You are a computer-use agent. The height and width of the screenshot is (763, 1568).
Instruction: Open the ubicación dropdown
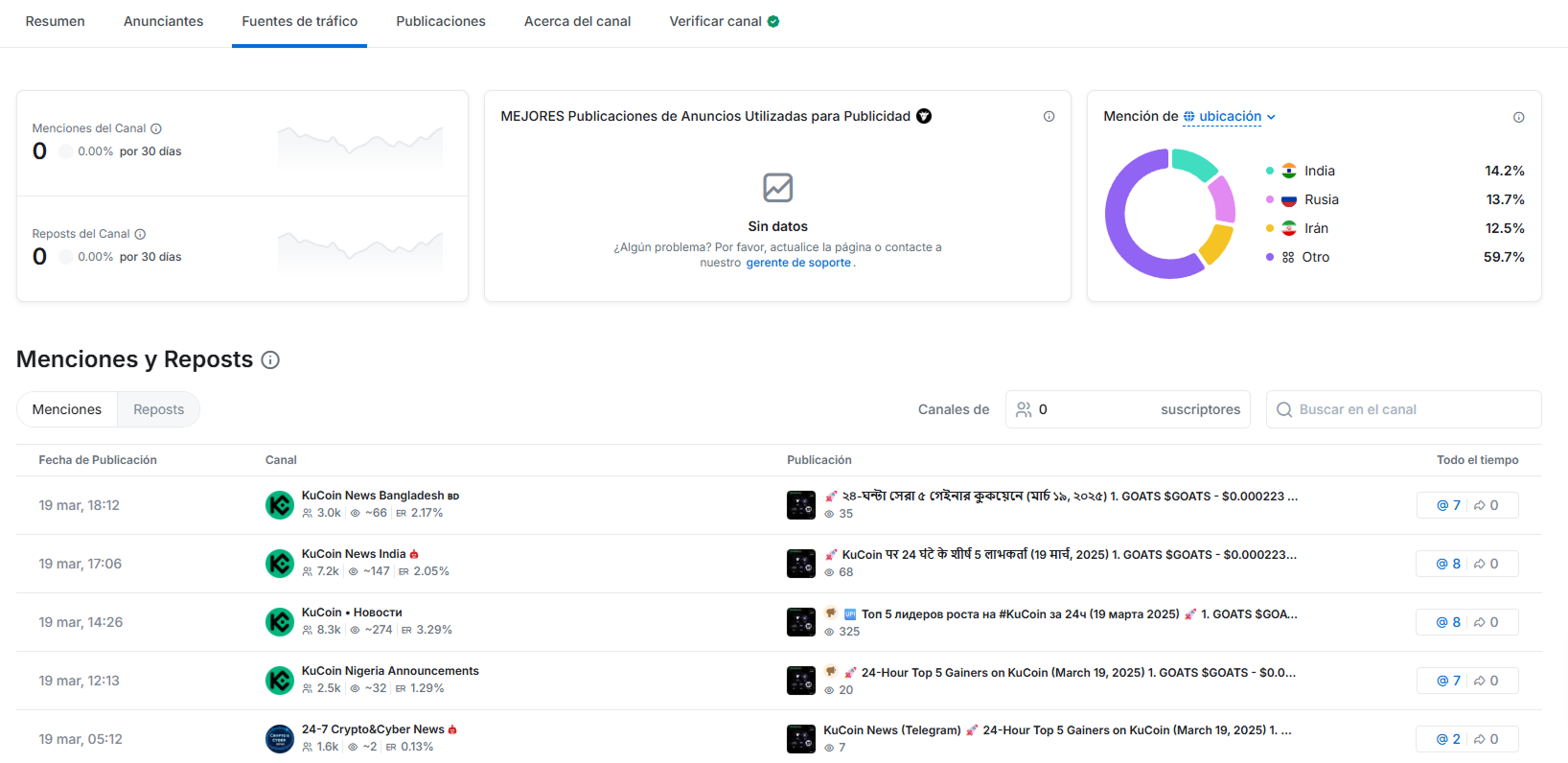1230,117
